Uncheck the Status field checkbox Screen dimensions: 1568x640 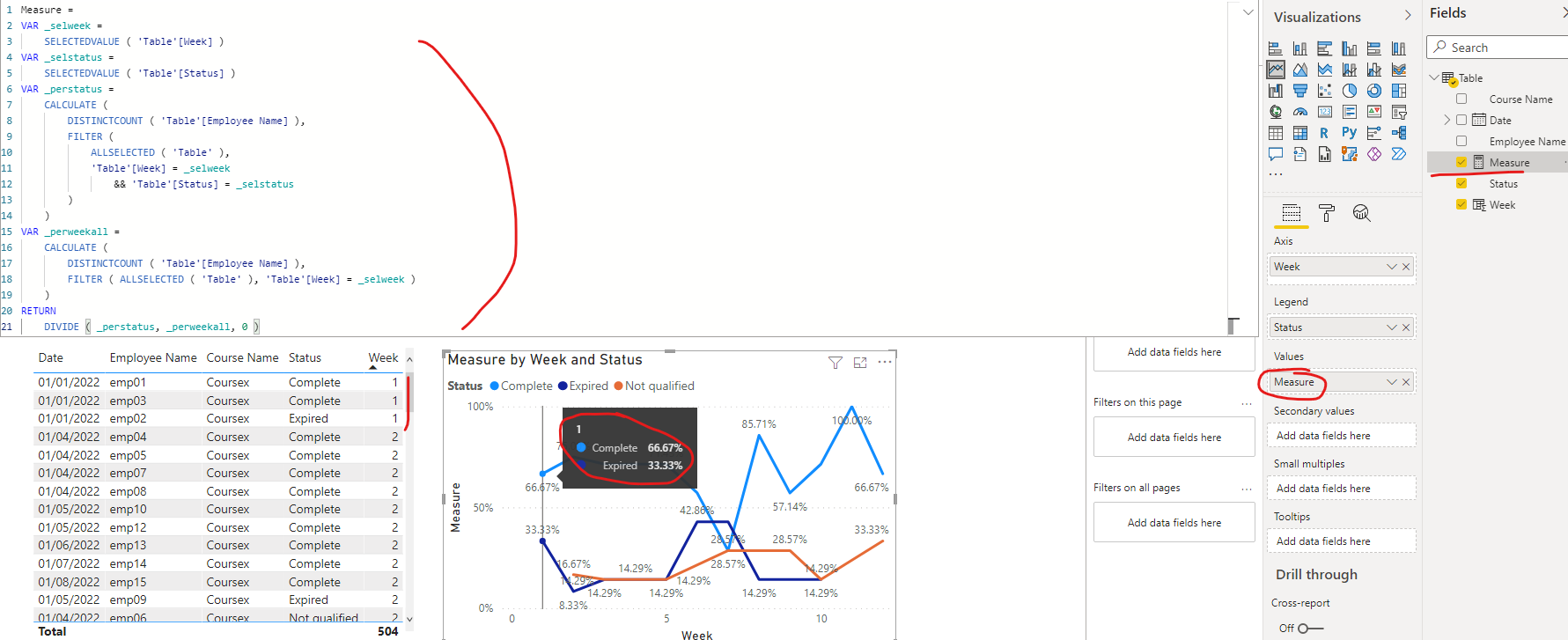[1461, 184]
